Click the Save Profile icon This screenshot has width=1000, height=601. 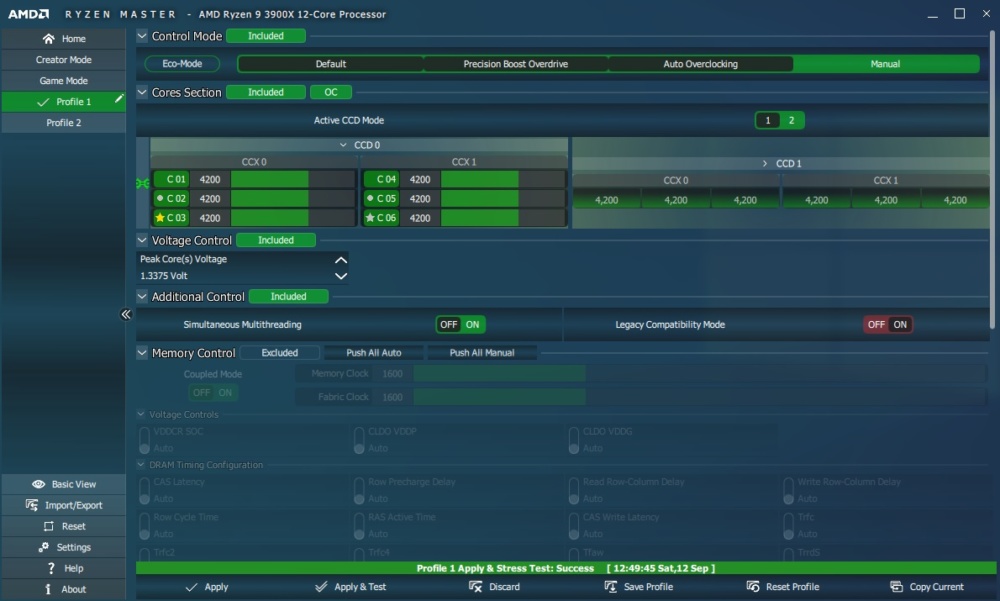click(610, 586)
